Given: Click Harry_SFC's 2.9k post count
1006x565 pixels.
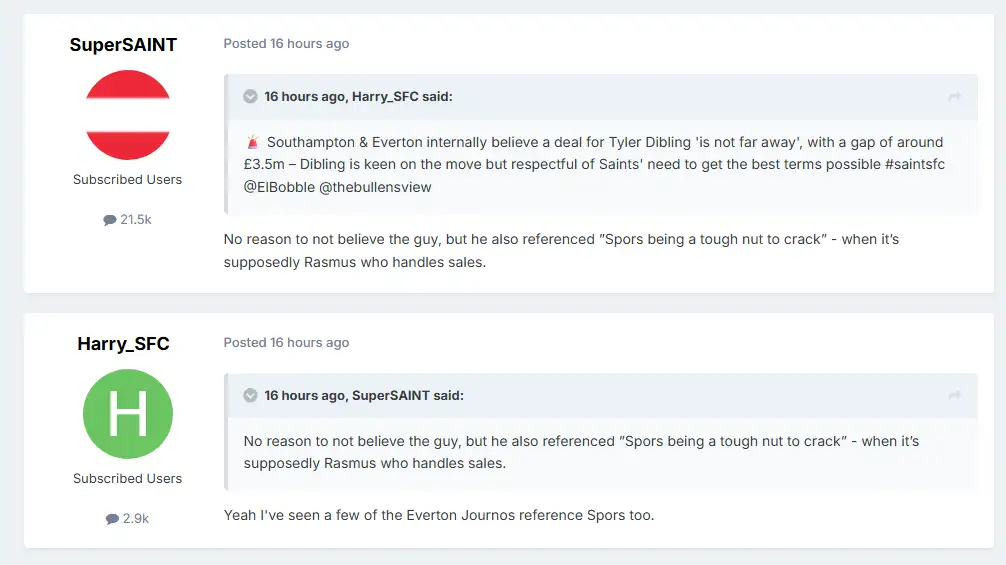Looking at the screenshot, I should (135, 519).
